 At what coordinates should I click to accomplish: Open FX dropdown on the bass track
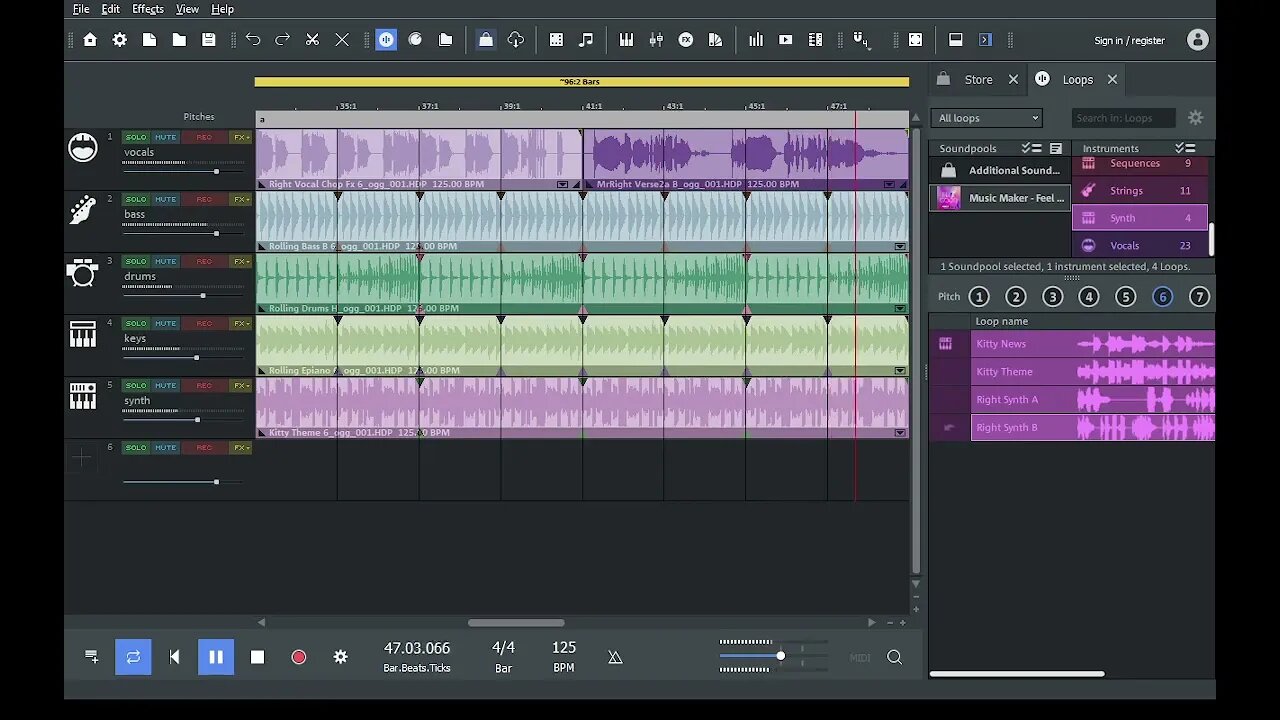[240, 199]
